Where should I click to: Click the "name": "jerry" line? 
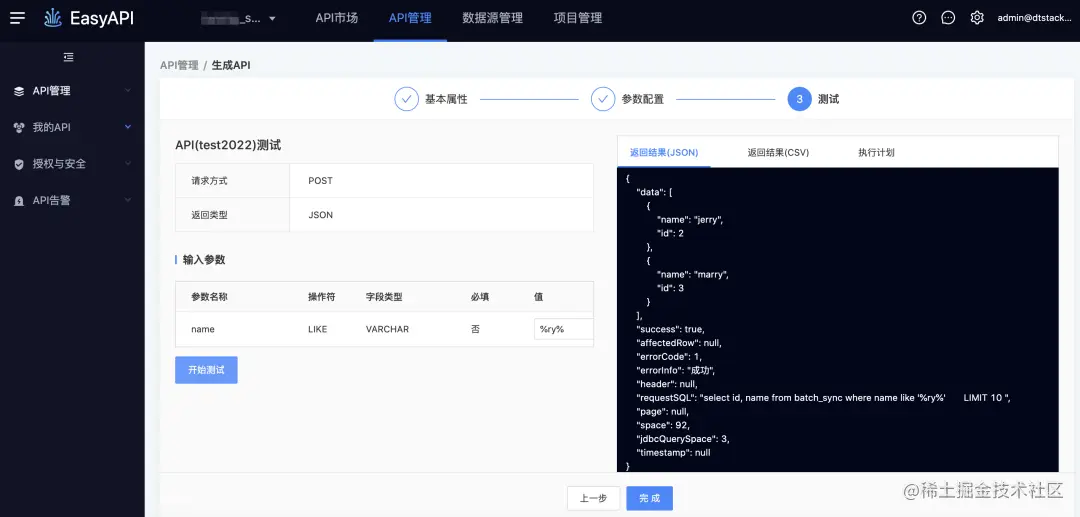click(689, 220)
